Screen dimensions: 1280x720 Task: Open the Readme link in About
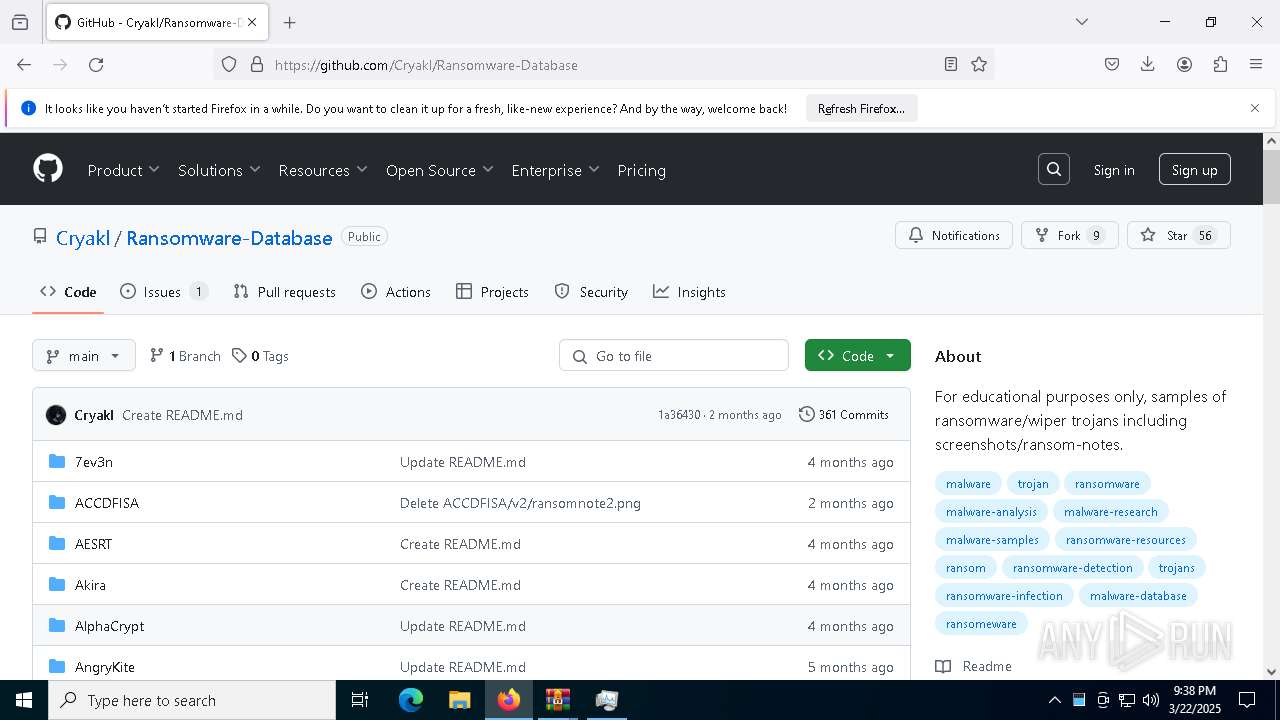[974, 666]
